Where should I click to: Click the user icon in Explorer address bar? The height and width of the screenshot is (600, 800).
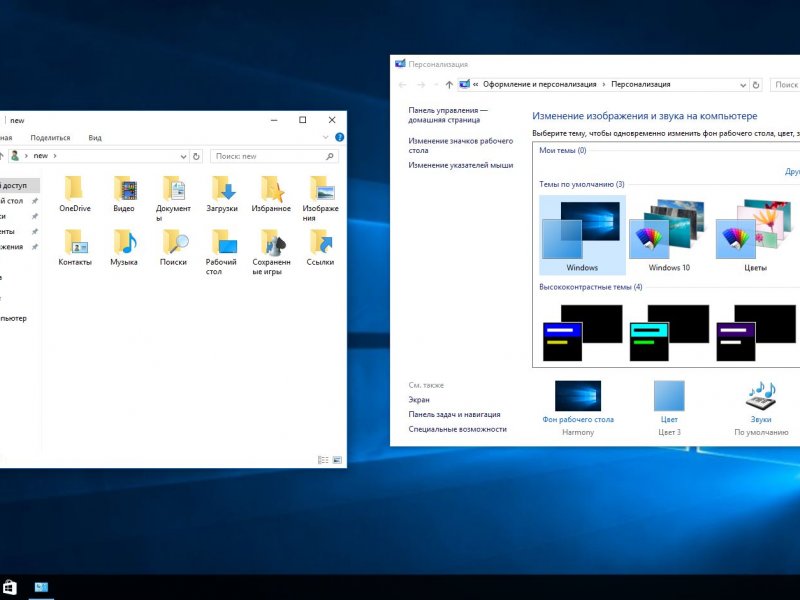point(15,156)
